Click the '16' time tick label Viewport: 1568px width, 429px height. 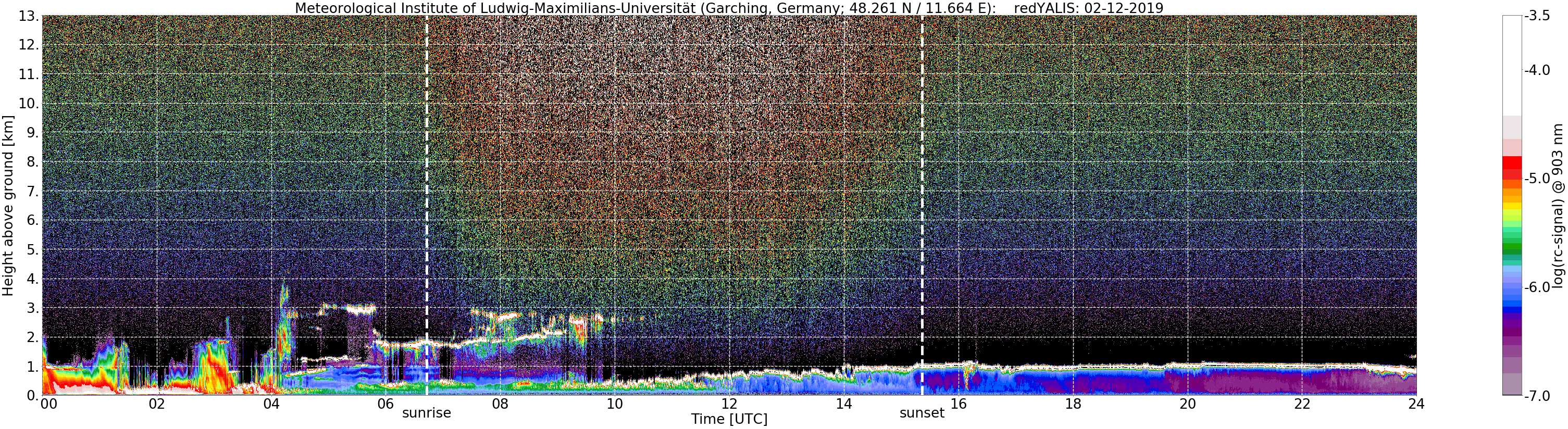click(x=958, y=403)
